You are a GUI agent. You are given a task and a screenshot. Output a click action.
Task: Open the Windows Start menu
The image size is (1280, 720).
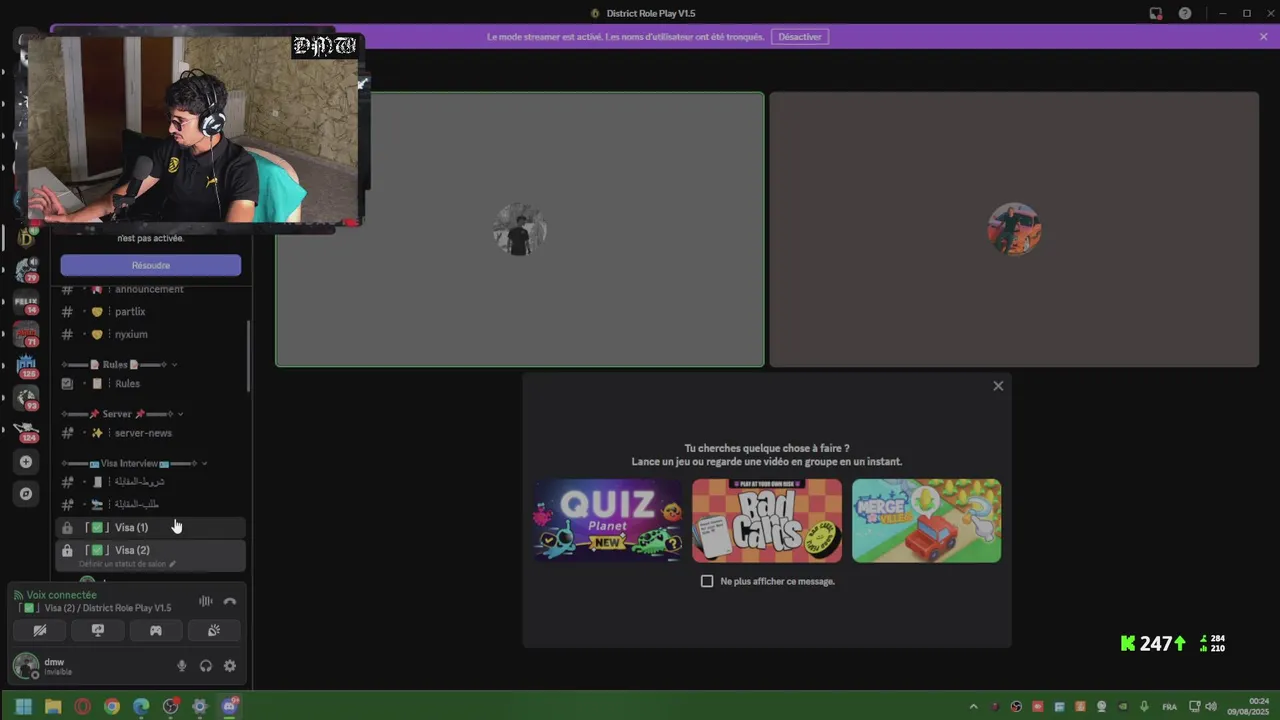coord(24,706)
